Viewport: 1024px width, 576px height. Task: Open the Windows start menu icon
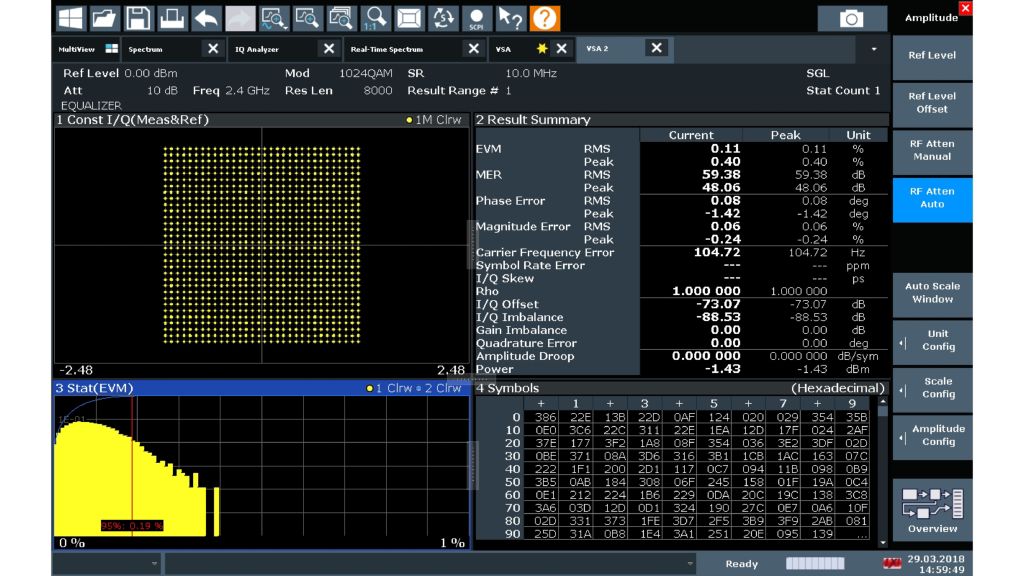coord(70,18)
